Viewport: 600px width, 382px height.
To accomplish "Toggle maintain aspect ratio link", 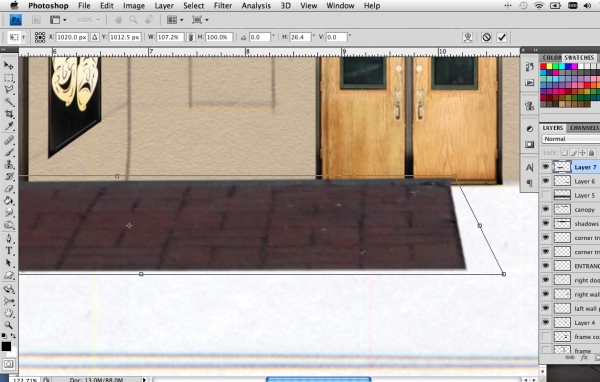I will (x=191, y=37).
